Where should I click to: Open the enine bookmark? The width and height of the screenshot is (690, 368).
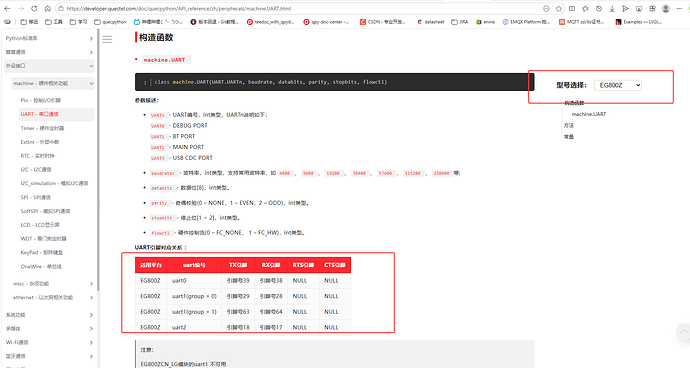(485, 22)
